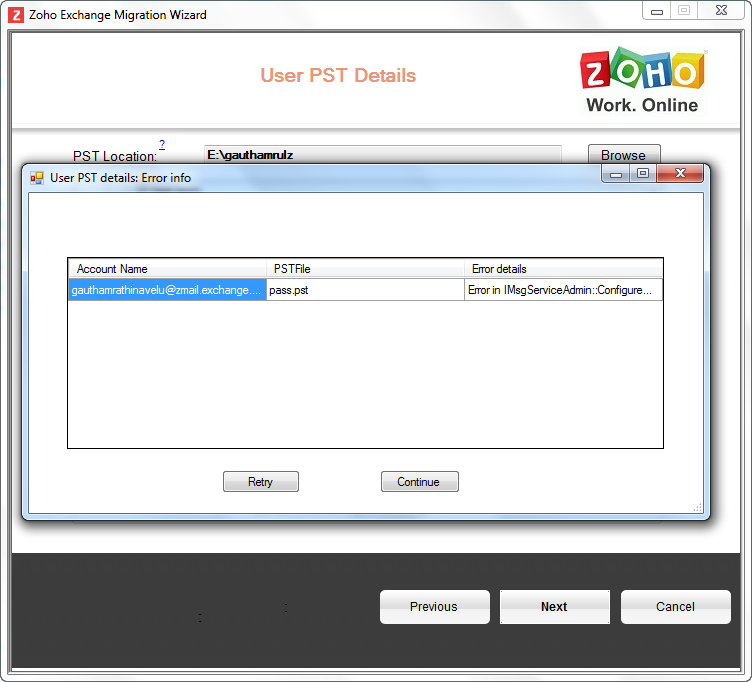
Task: Open the PST Location help question mark link
Action: [x=162, y=144]
